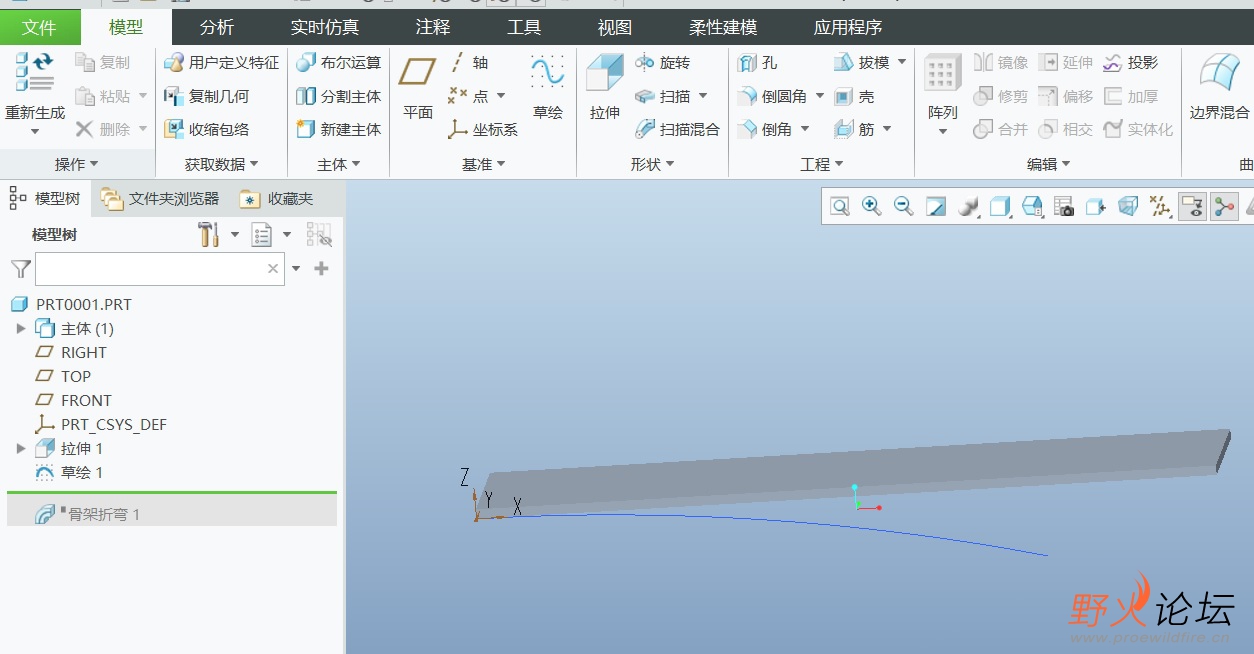
Task: Expand the 拉伸 1 tree node
Action: pyautogui.click(x=21, y=448)
